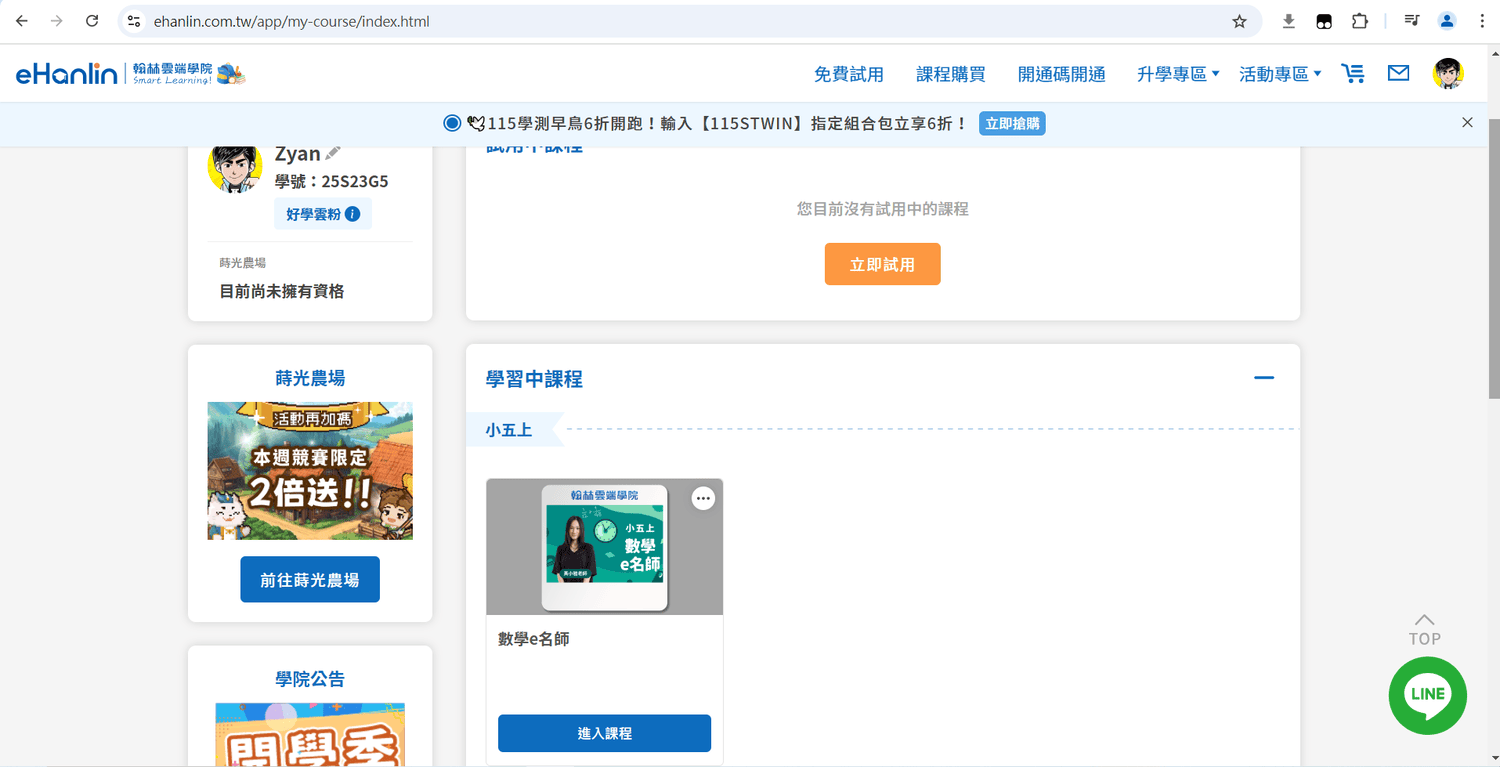This screenshot has width=1500, height=767.
Task: Open the 數學e名師 course thumbnail
Action: [x=604, y=546]
